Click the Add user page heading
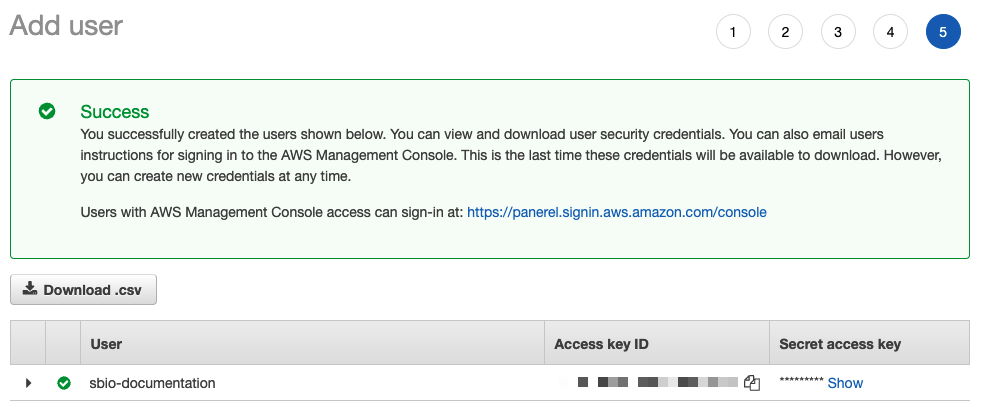Viewport: 990px width, 414px height. [66, 26]
